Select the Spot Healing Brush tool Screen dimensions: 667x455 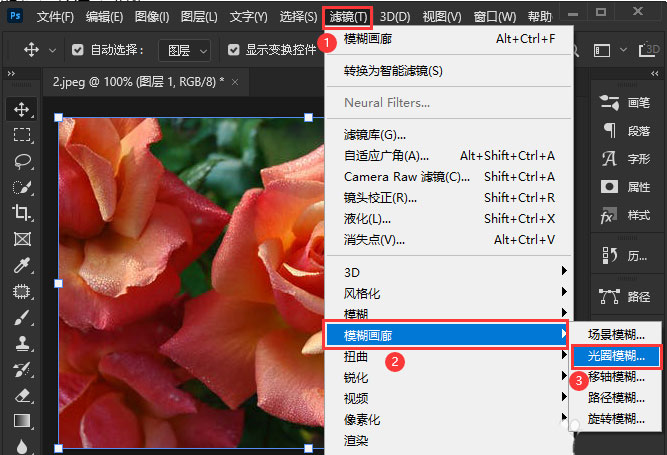(22, 291)
